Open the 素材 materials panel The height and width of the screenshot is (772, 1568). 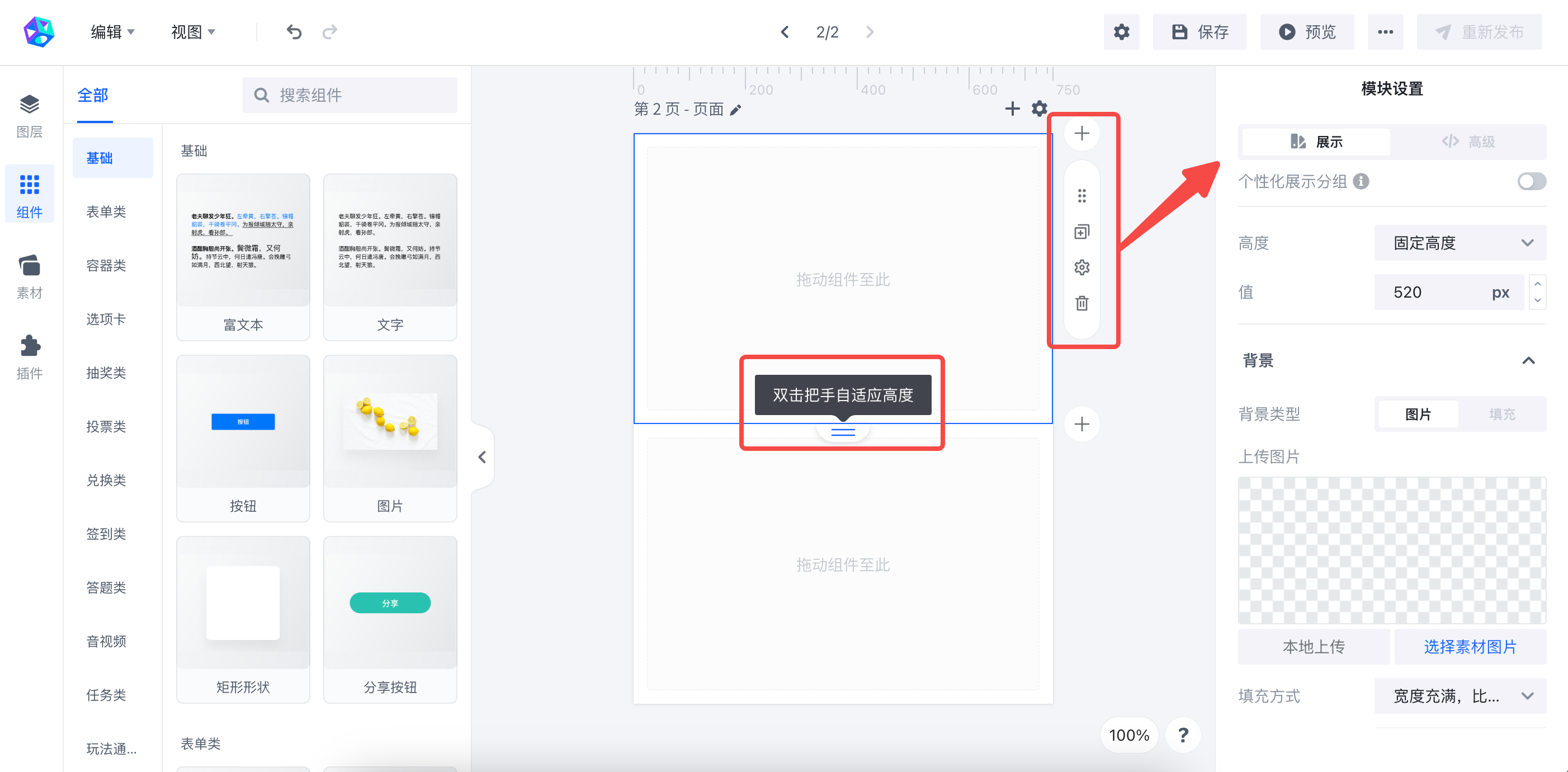29,276
